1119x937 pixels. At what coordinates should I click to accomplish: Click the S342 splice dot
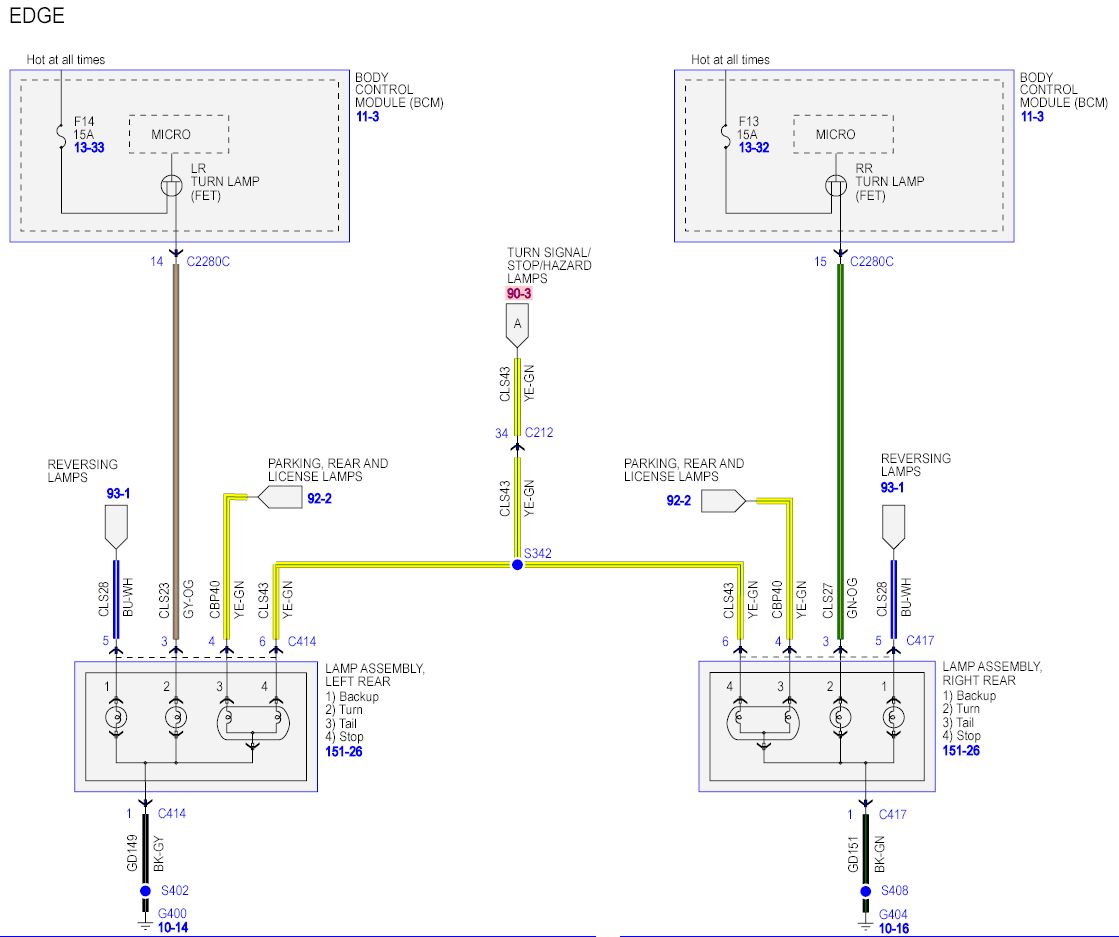coord(517,565)
